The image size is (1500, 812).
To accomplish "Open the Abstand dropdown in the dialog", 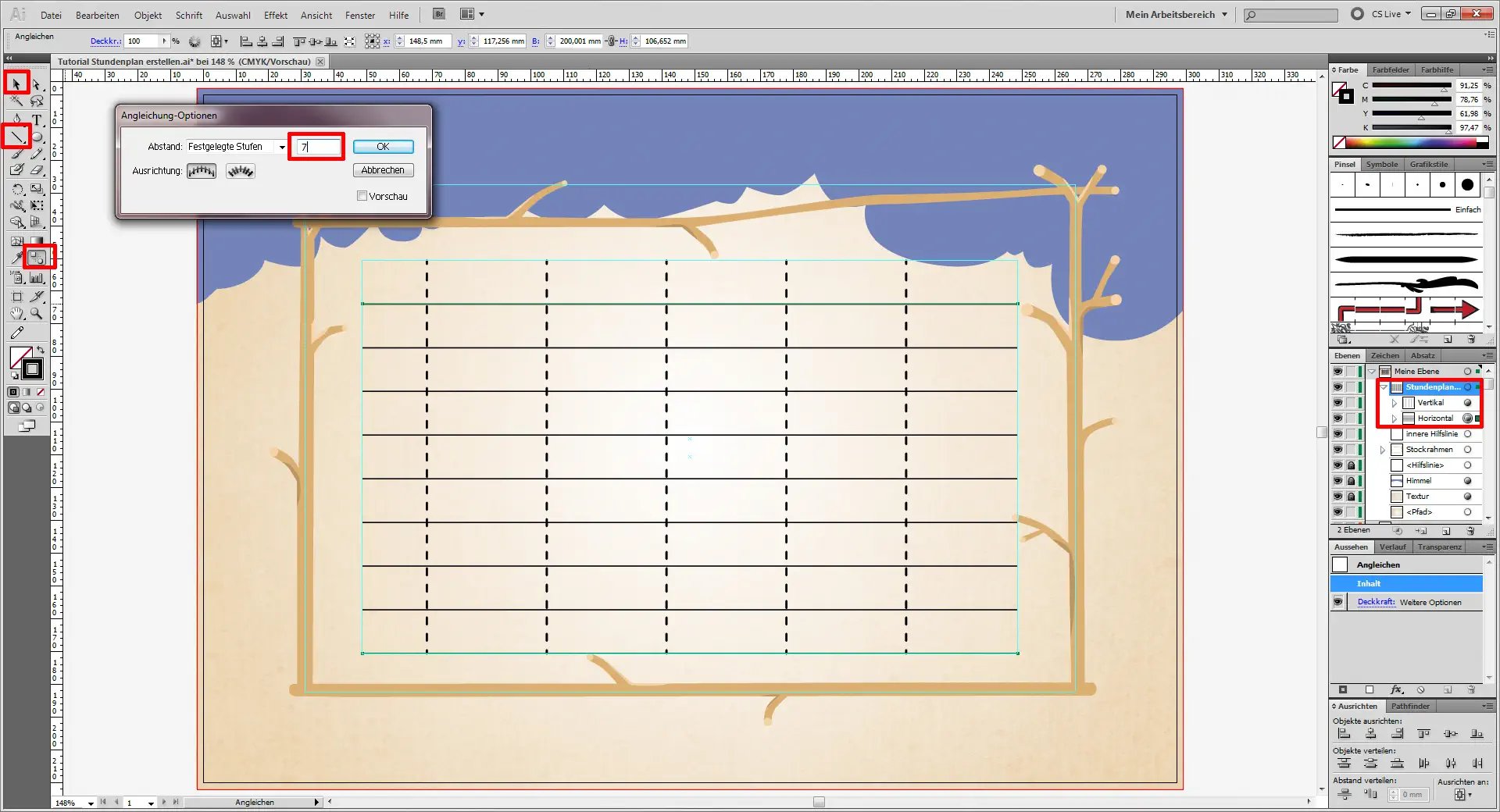I will (282, 147).
